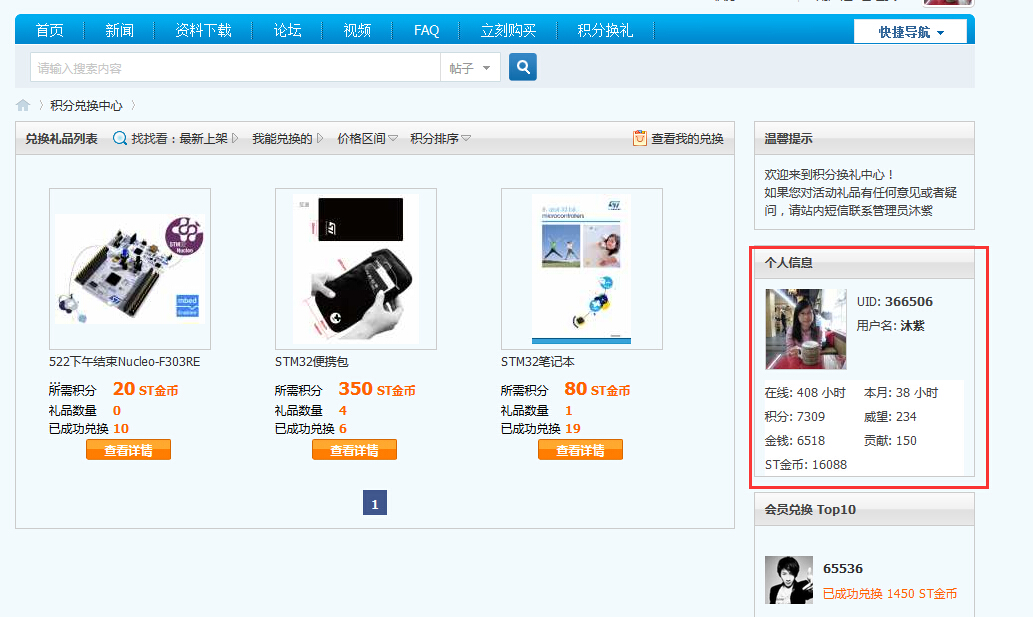Viewport: 1033px width, 617px height.
Task: Expand the 快捷导航 quick navigation menu
Action: (x=910, y=32)
